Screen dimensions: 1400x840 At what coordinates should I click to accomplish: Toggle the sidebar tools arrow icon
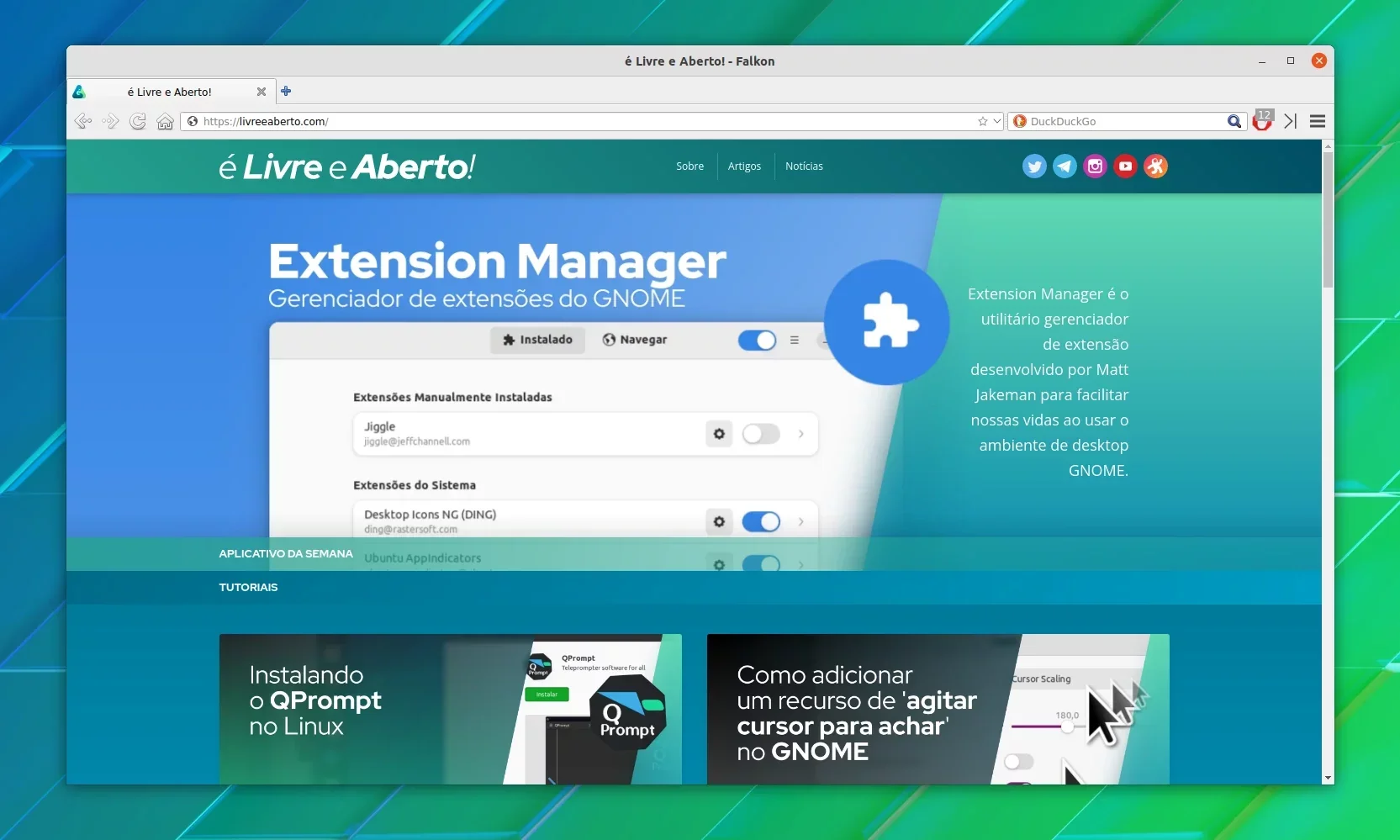(1291, 121)
